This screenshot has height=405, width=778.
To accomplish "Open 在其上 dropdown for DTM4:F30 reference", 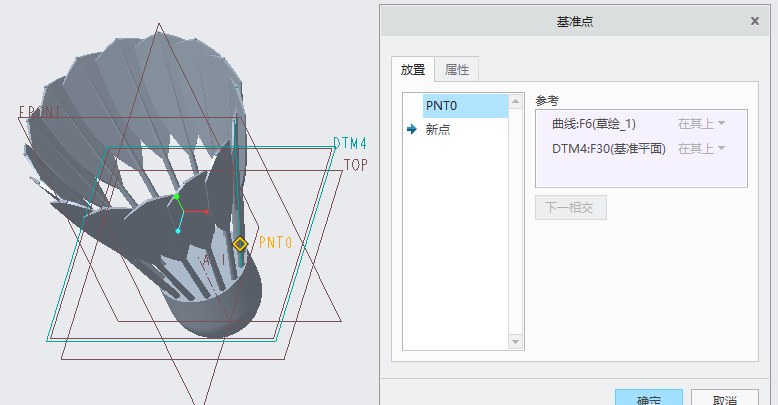I will [701, 148].
